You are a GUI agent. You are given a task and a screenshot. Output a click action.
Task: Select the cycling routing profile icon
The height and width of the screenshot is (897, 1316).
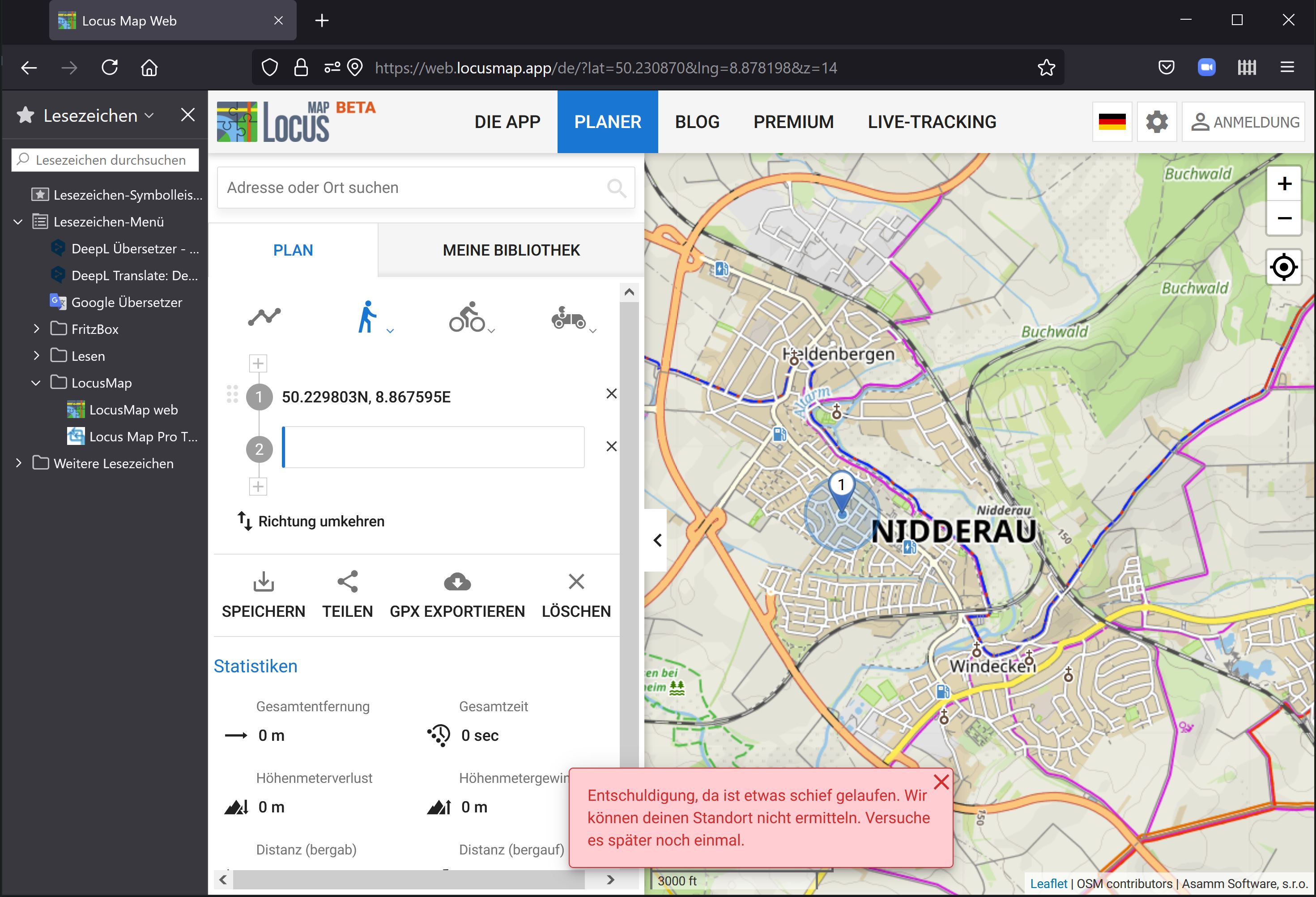[467, 316]
